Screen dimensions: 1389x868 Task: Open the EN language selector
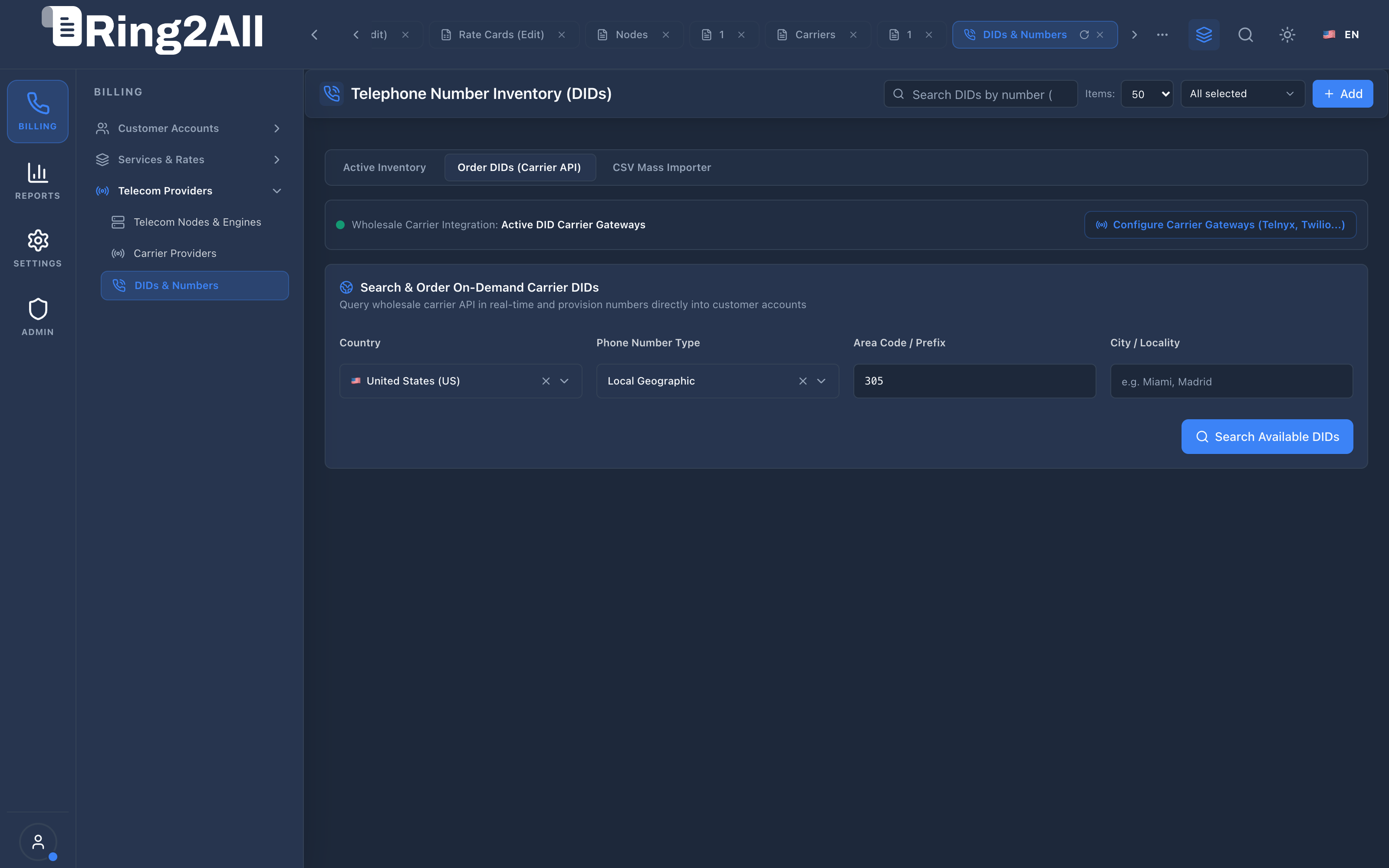(x=1341, y=35)
